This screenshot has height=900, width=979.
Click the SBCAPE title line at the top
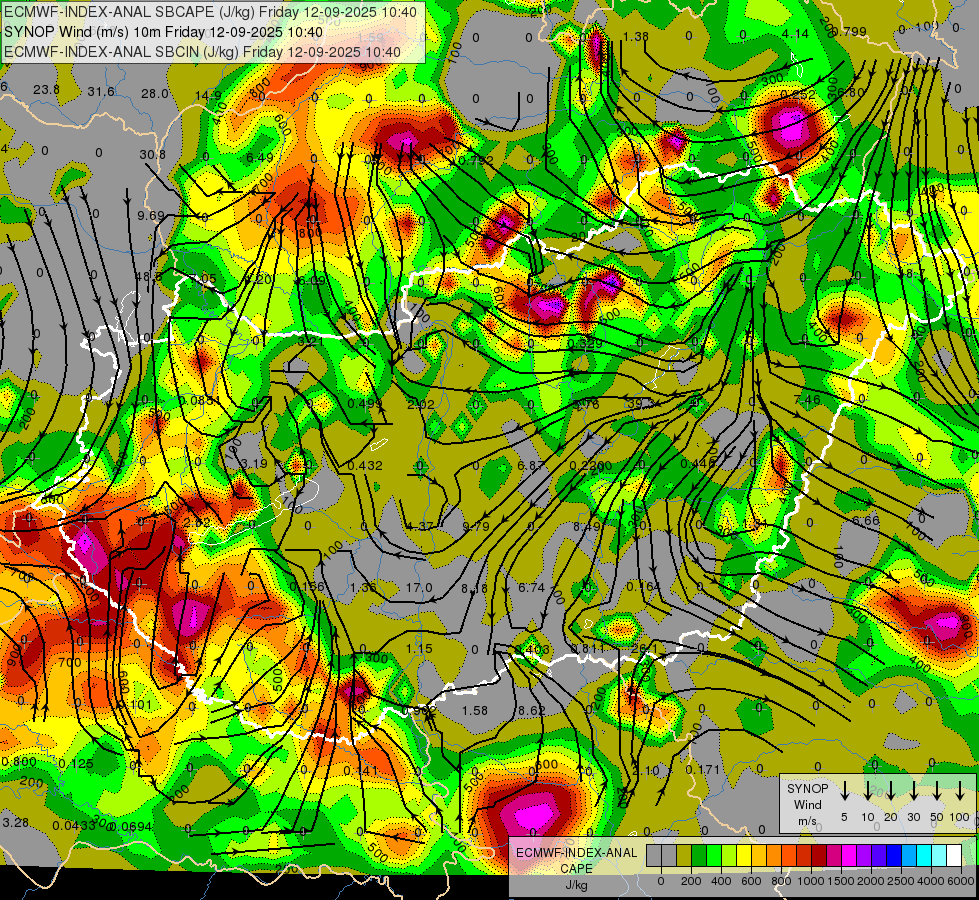click(x=210, y=12)
